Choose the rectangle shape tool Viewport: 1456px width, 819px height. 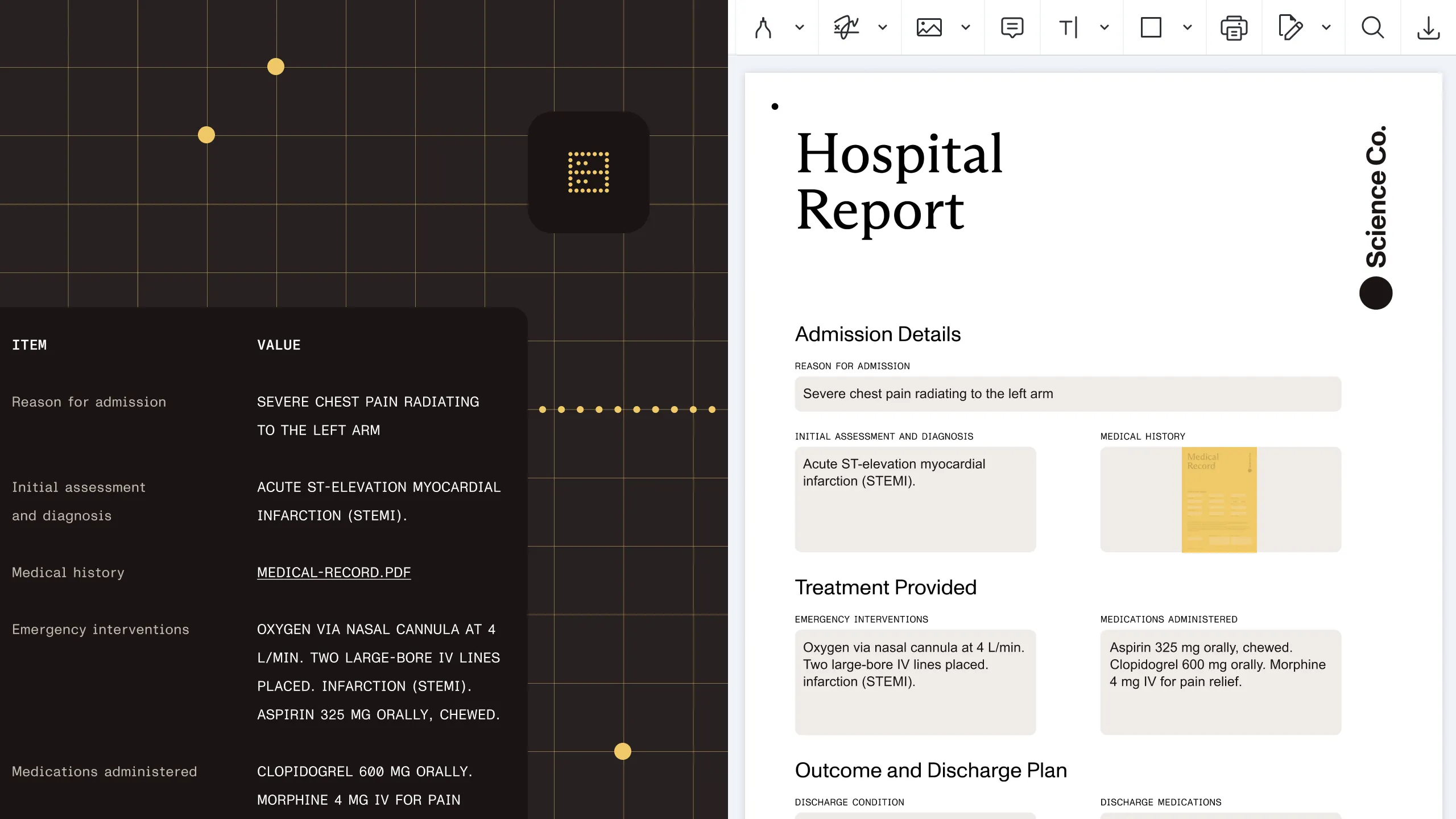click(x=1151, y=27)
